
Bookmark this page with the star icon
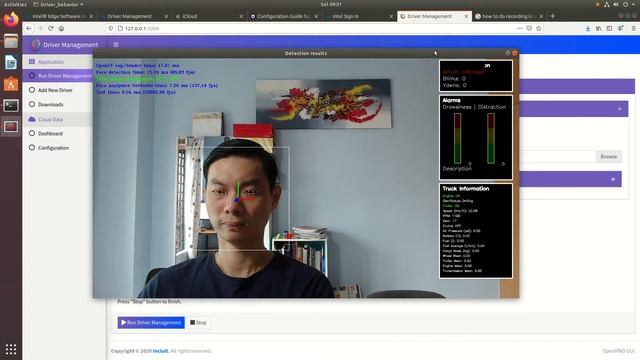point(539,29)
